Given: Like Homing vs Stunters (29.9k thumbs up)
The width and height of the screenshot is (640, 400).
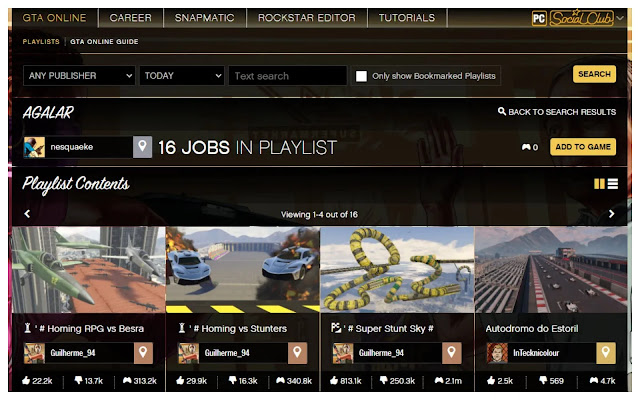Looking at the screenshot, I should pyautogui.click(x=180, y=381).
